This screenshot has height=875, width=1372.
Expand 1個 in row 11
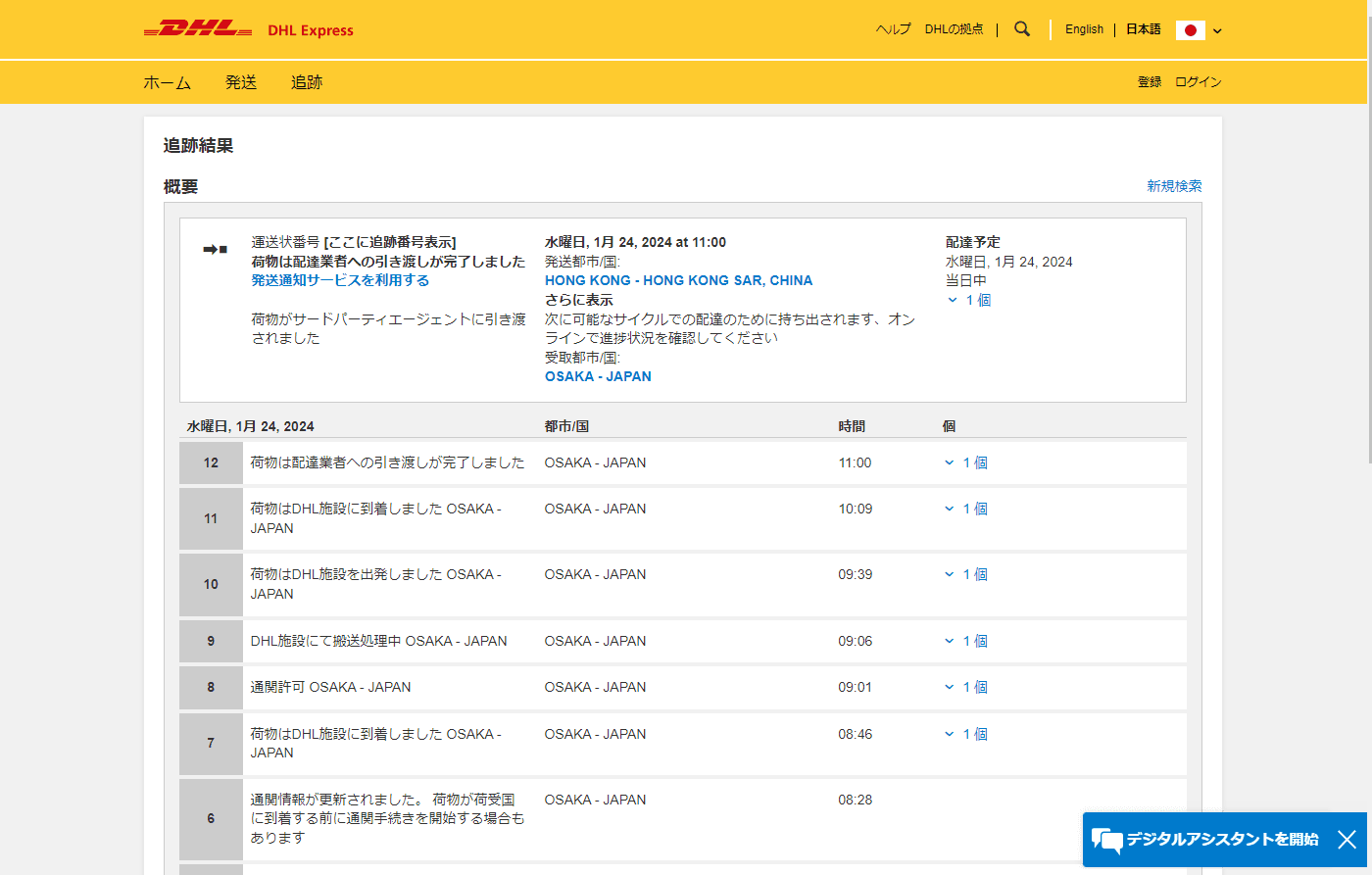tap(966, 509)
